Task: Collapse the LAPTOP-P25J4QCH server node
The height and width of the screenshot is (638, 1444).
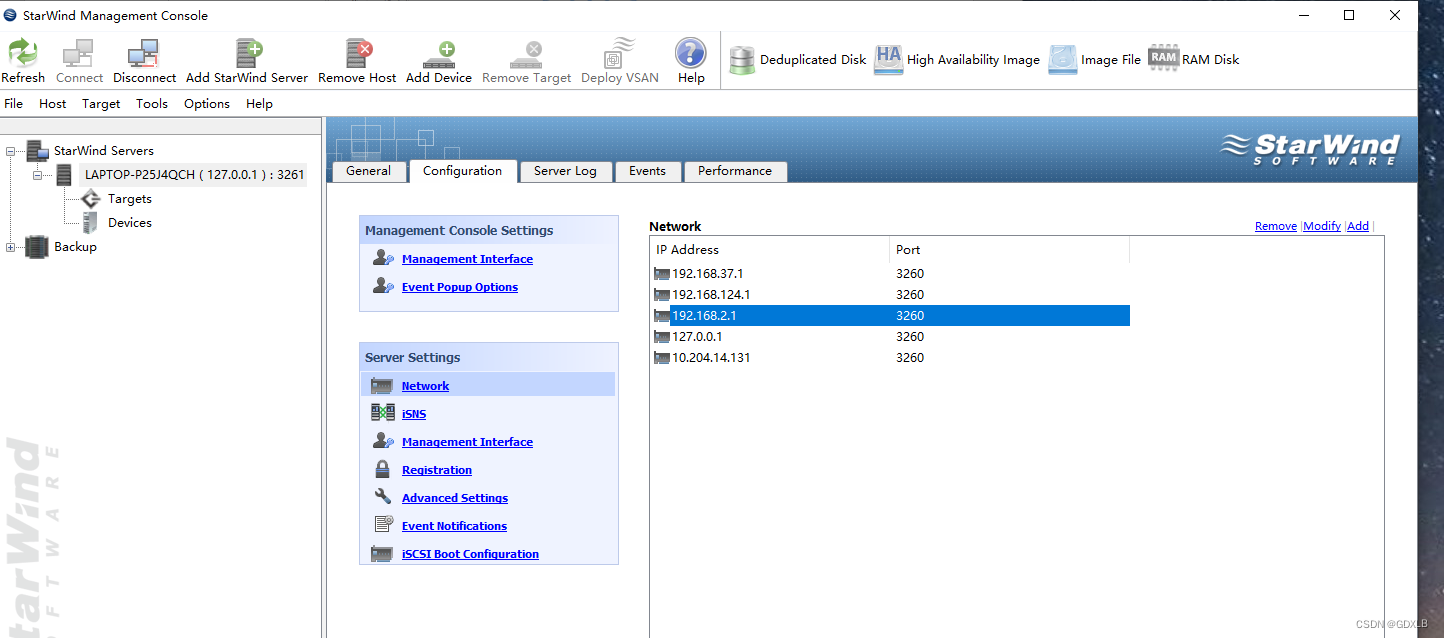Action: point(37,175)
